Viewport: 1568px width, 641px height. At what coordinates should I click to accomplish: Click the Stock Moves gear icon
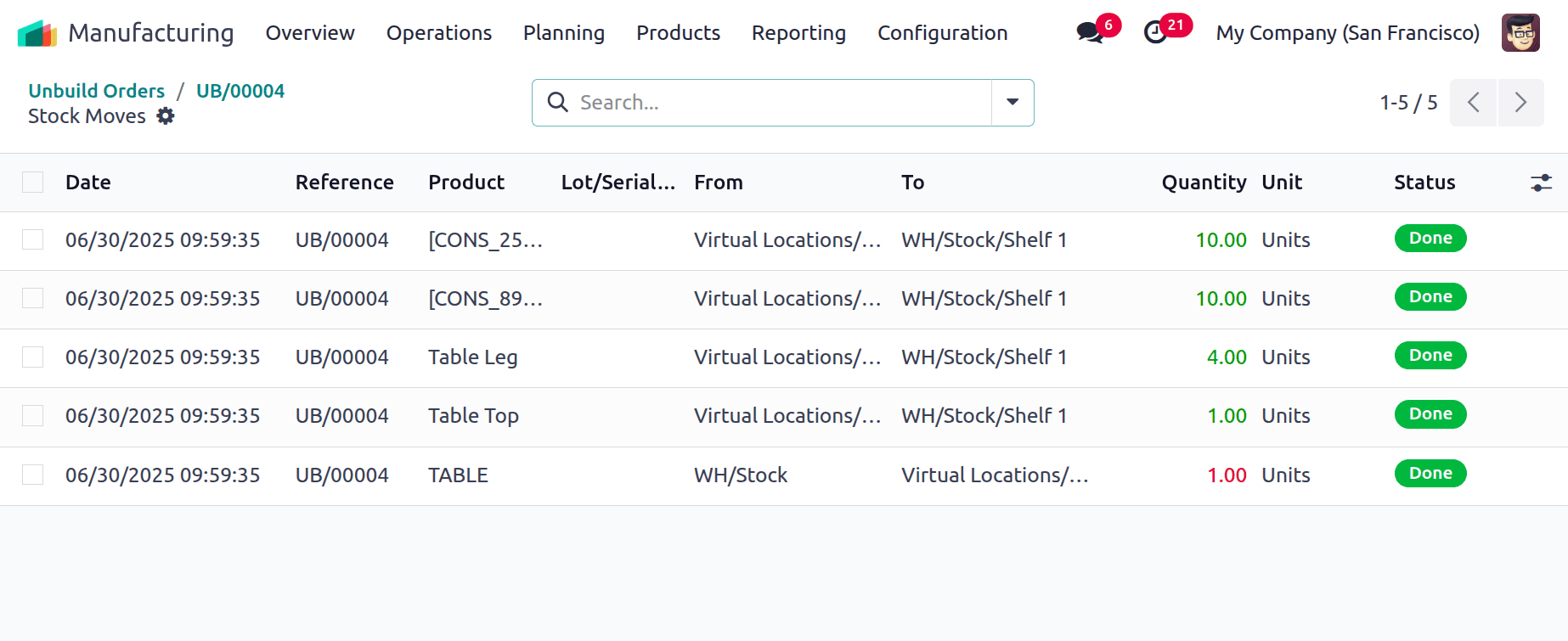point(166,116)
